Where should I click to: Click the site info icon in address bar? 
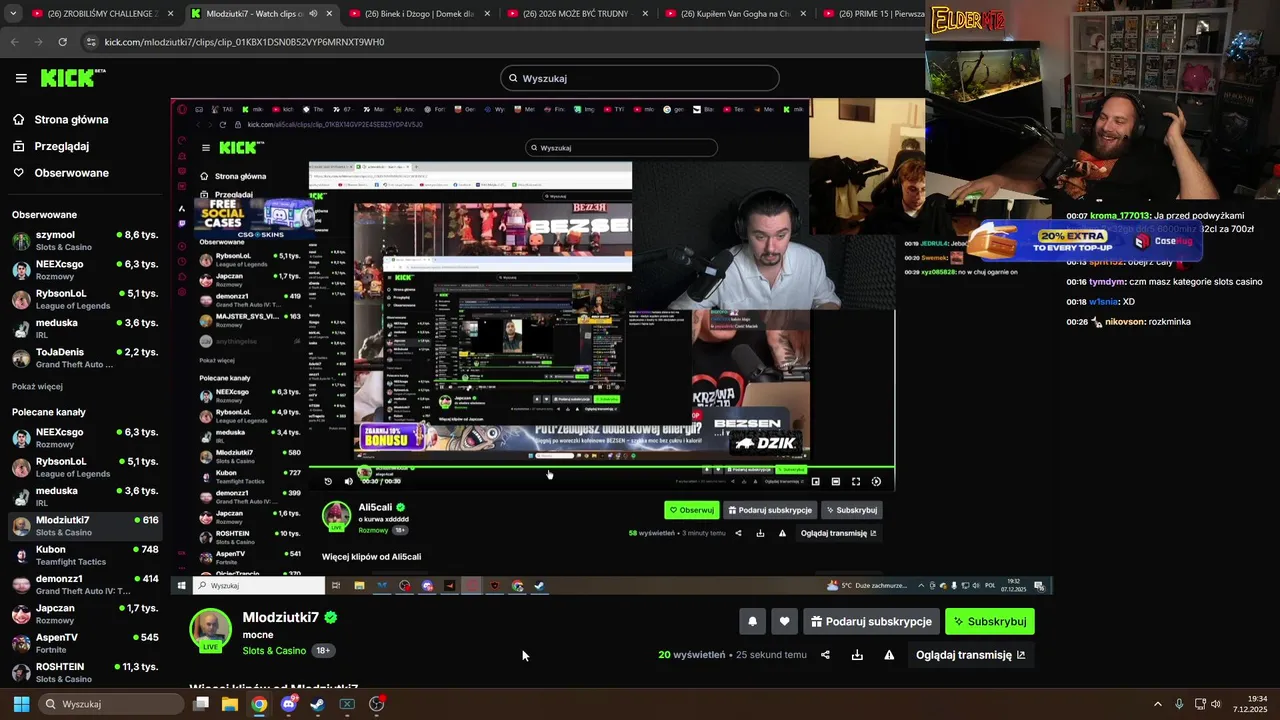[91, 42]
